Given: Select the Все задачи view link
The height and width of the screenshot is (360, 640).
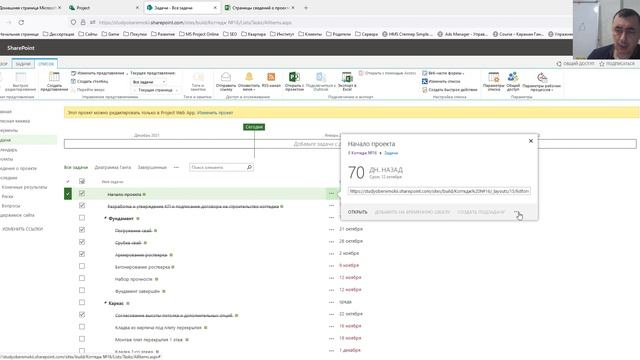Looking at the screenshot, I should [76, 167].
